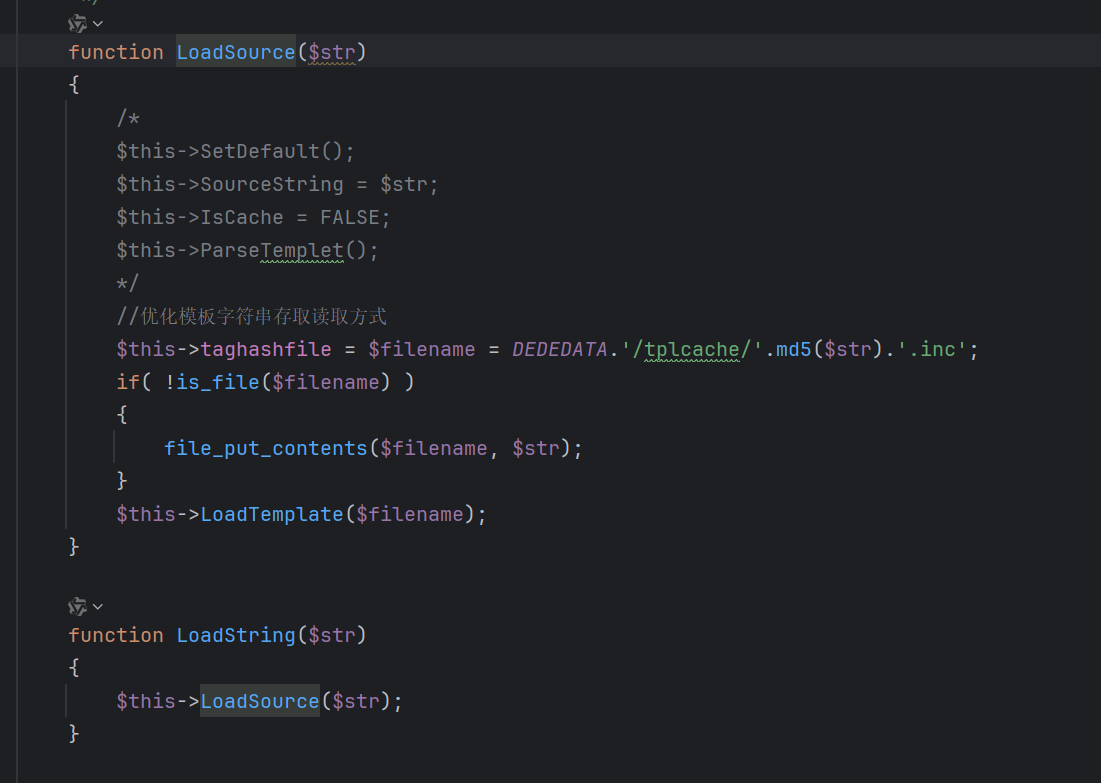
Task: Click the file_put_contents function call
Action: pyautogui.click(x=266, y=448)
